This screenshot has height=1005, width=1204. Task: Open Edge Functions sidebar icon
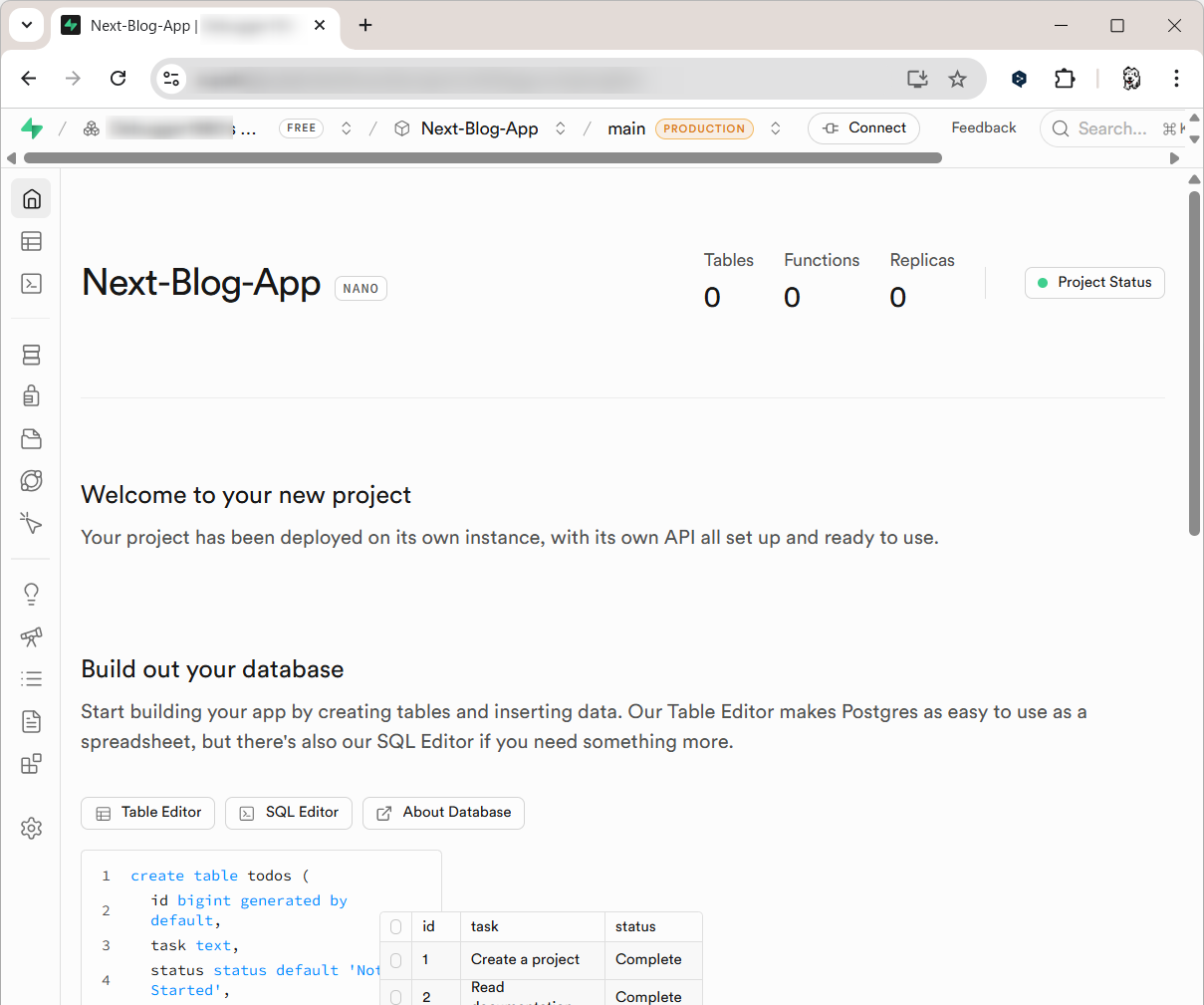tap(32, 481)
